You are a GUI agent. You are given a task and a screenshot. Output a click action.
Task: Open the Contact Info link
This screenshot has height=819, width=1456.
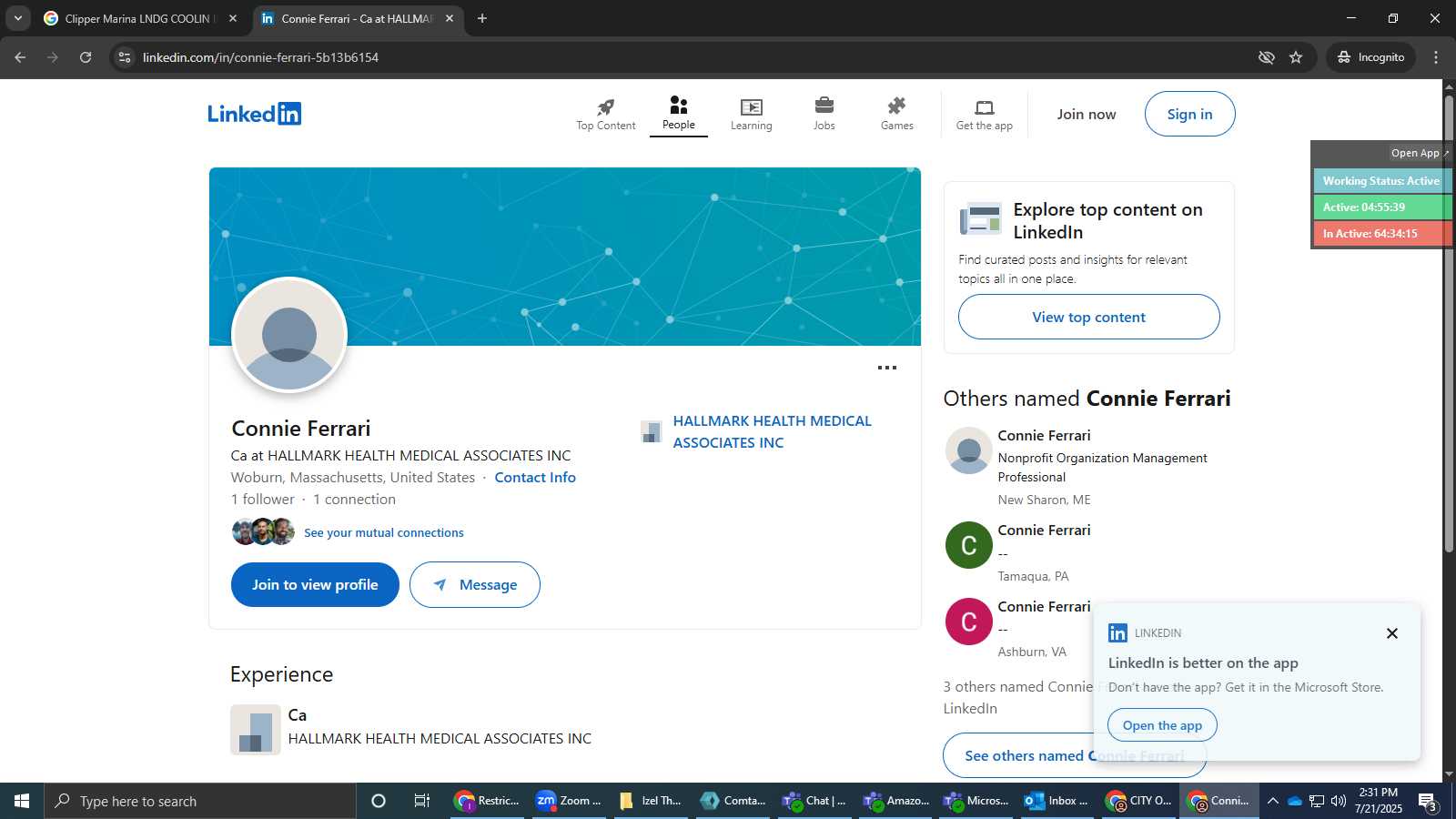[535, 477]
